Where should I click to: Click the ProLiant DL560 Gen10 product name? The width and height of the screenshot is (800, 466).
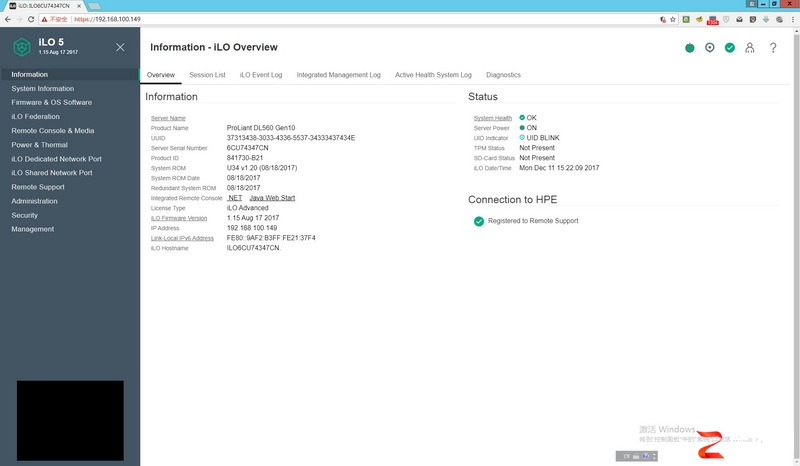pyautogui.click(x=261, y=128)
